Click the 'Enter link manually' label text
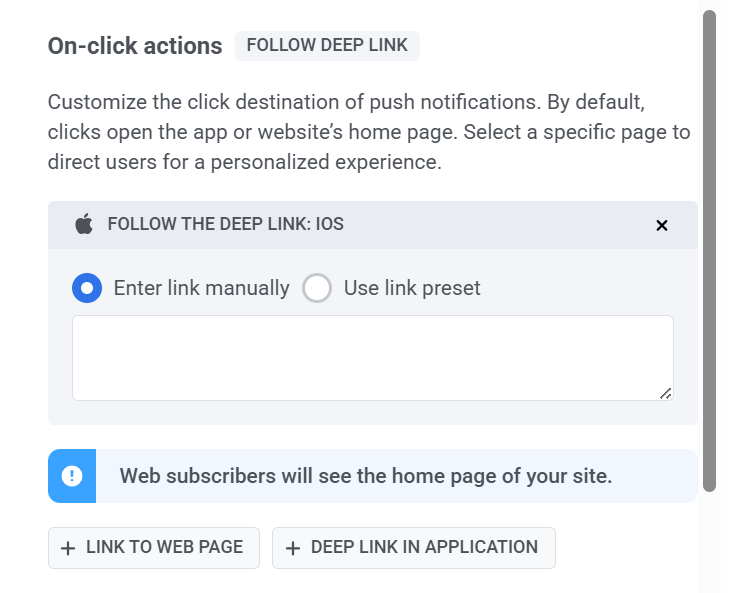Viewport: 741px width, 593px height. coord(201,288)
